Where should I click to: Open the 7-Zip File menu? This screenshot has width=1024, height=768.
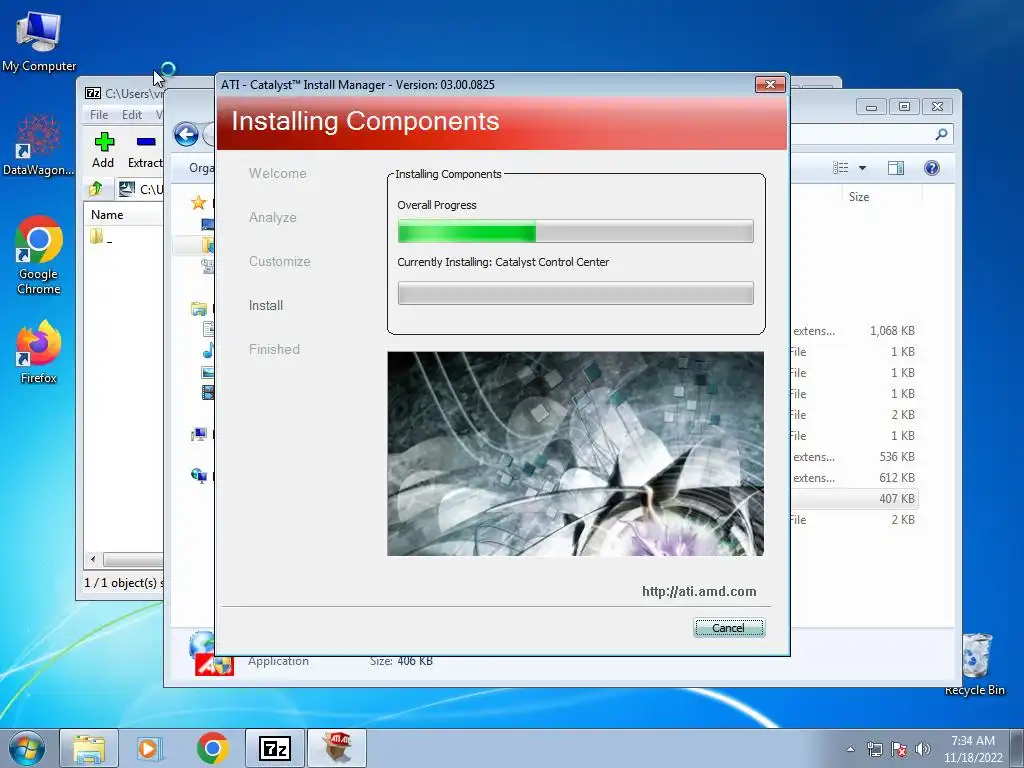click(x=99, y=114)
